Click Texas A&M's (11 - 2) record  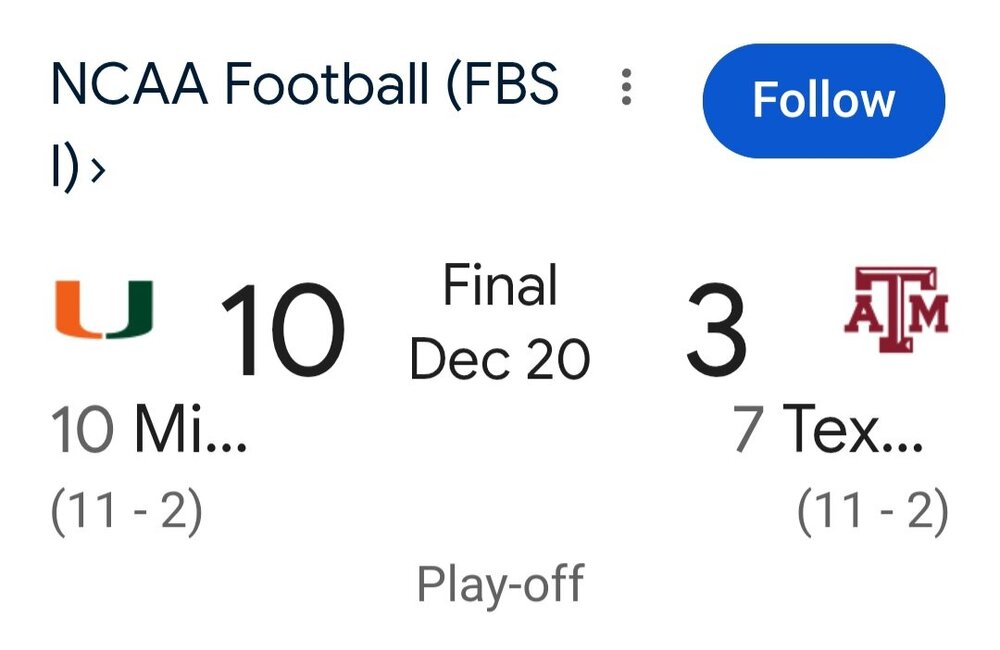click(x=873, y=512)
